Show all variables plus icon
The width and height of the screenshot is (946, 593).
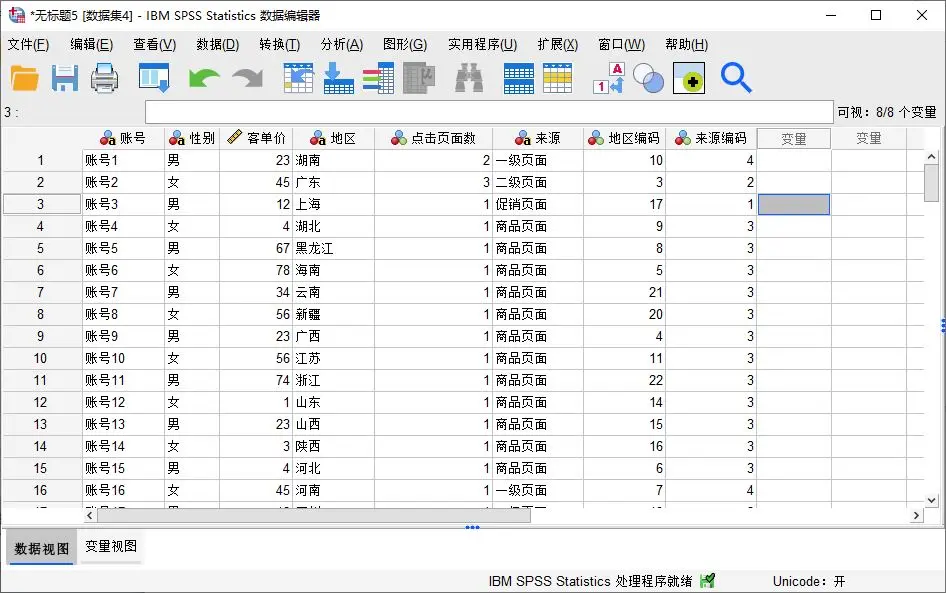click(x=689, y=78)
